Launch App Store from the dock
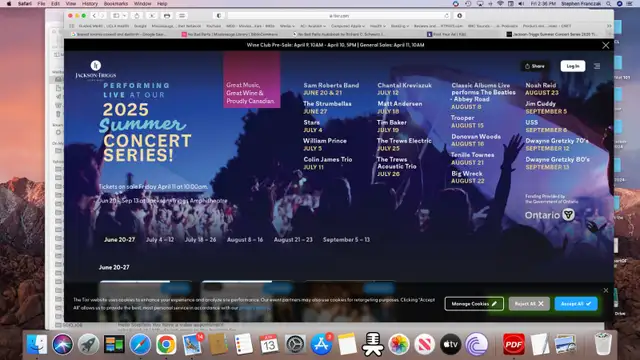This screenshot has height=360, width=640. (322, 344)
